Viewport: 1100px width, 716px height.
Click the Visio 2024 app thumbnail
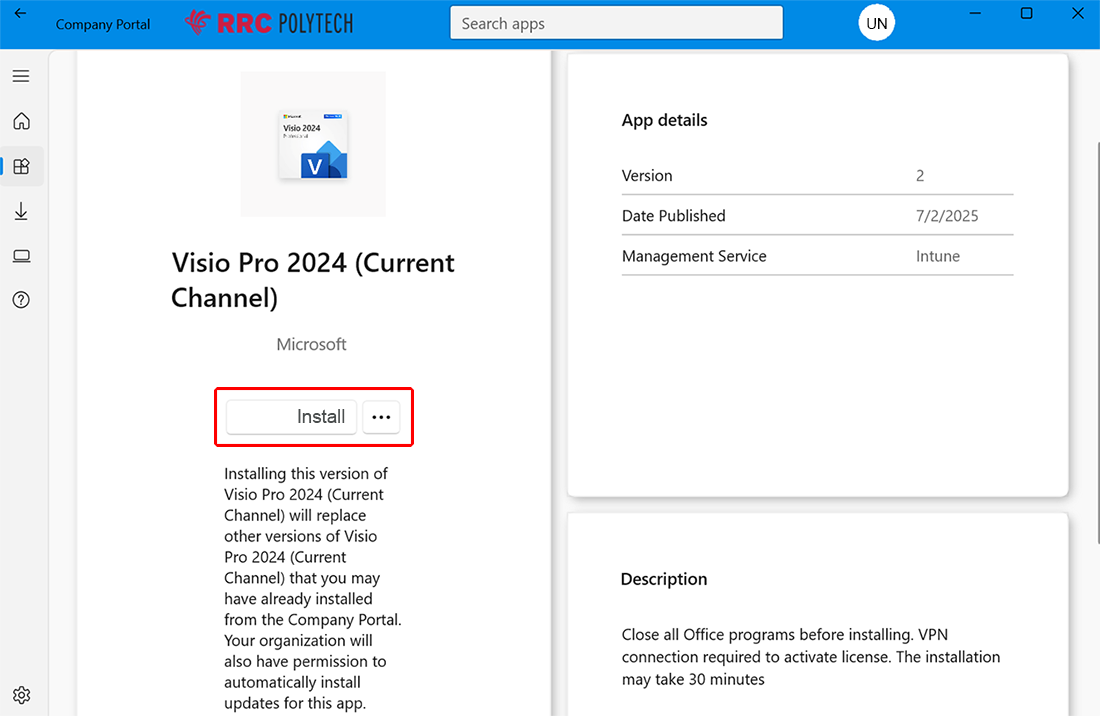coord(313,145)
